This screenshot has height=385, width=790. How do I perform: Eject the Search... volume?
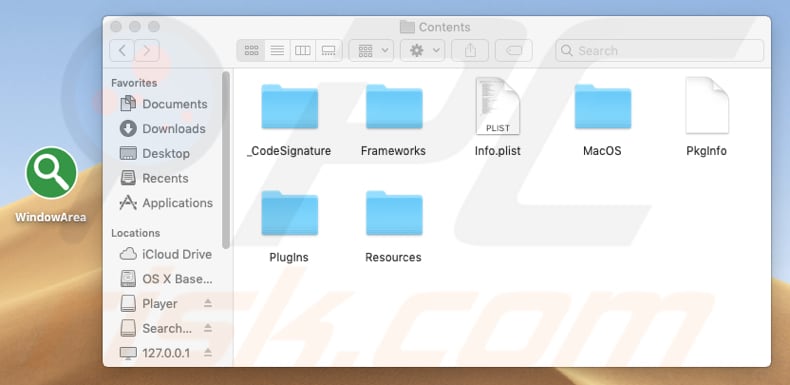point(208,328)
